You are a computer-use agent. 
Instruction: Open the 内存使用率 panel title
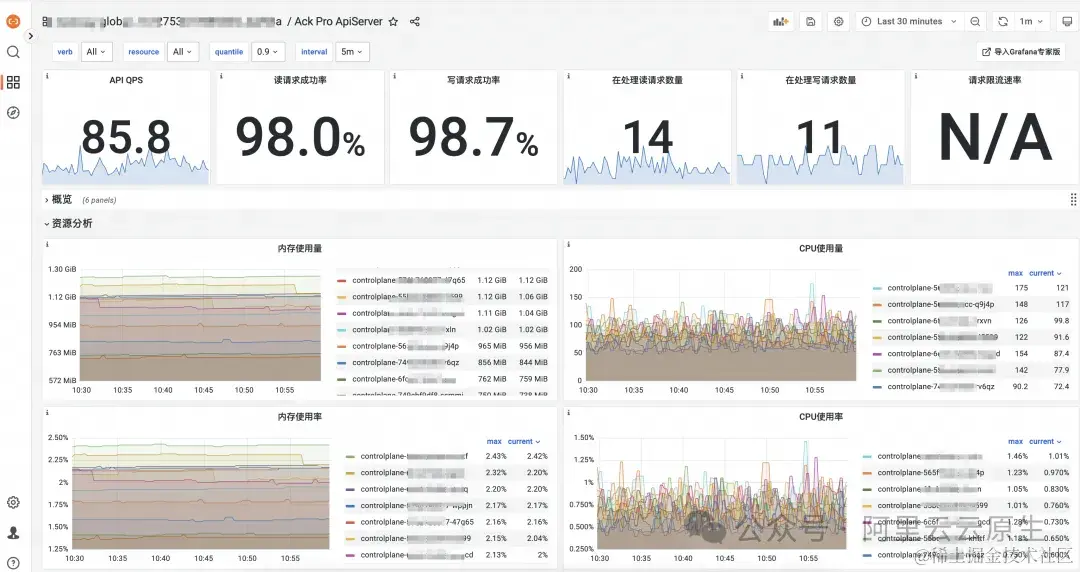[x=300, y=416]
